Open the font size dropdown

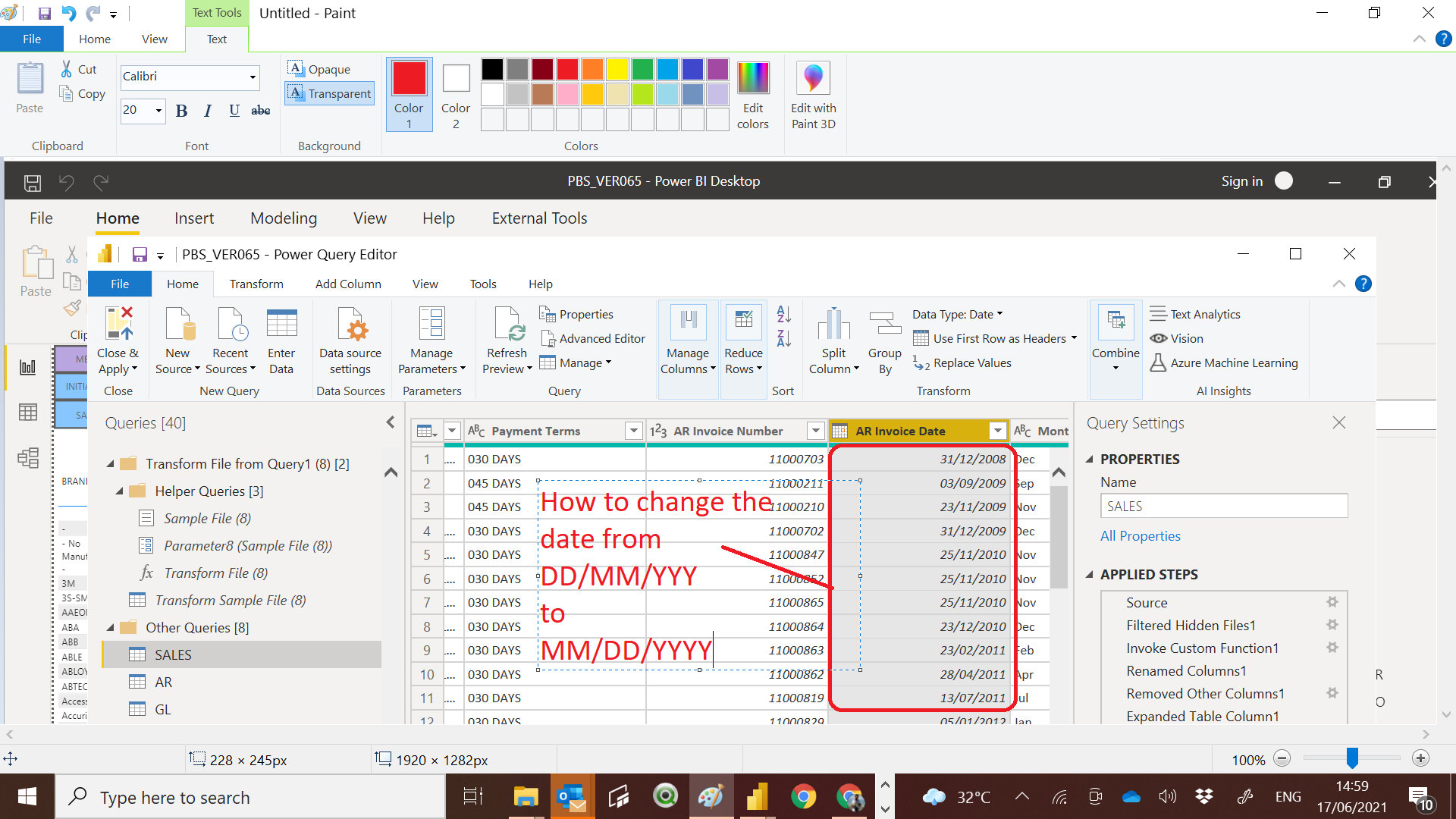point(158,110)
